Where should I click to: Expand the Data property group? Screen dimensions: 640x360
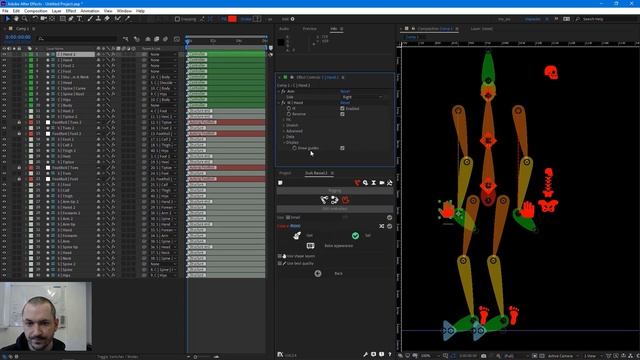pos(284,137)
